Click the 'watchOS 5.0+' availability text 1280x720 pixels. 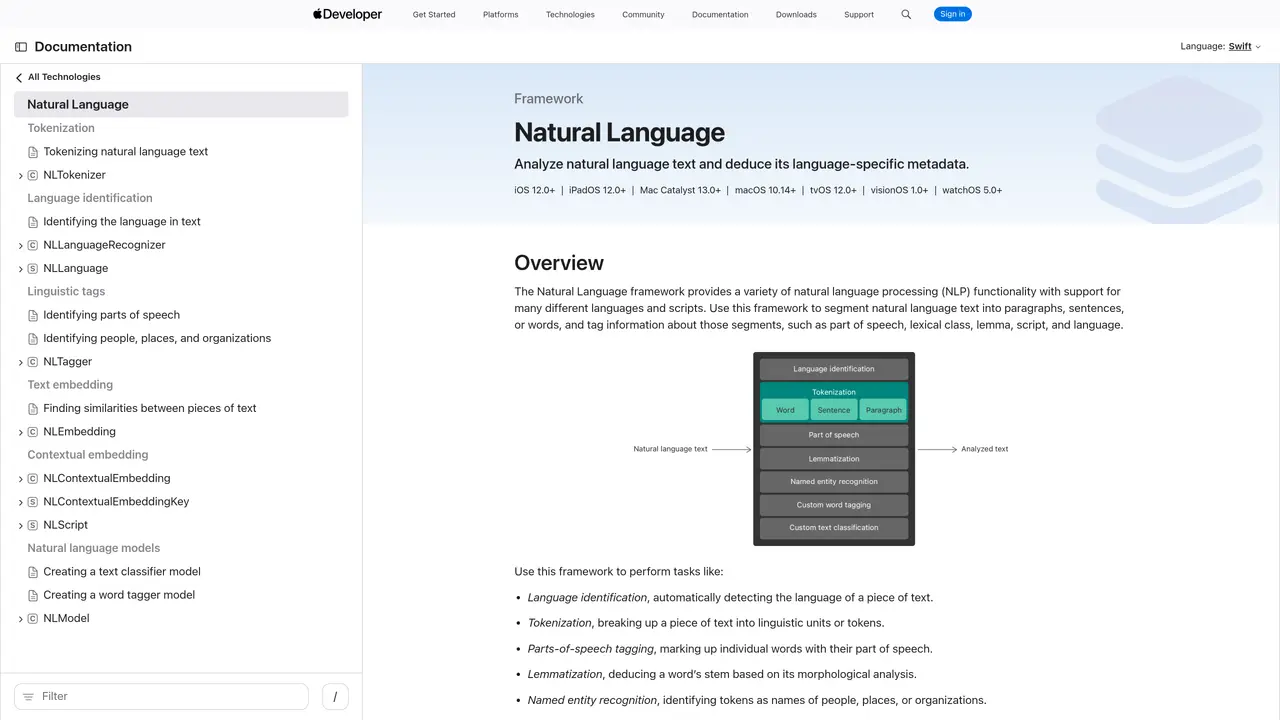pos(972,190)
